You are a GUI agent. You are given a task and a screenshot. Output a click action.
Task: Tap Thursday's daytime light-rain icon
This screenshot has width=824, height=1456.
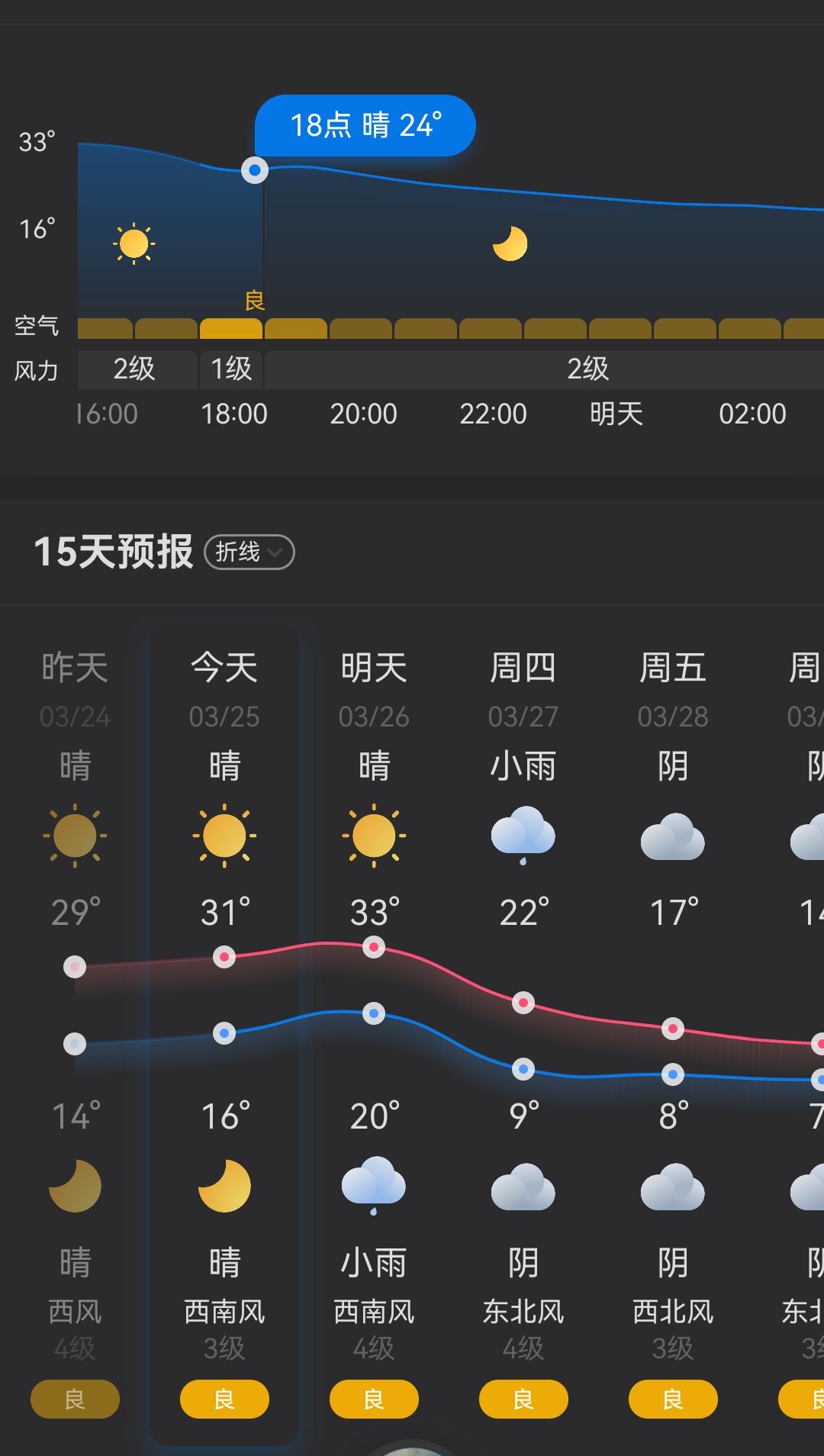523,834
